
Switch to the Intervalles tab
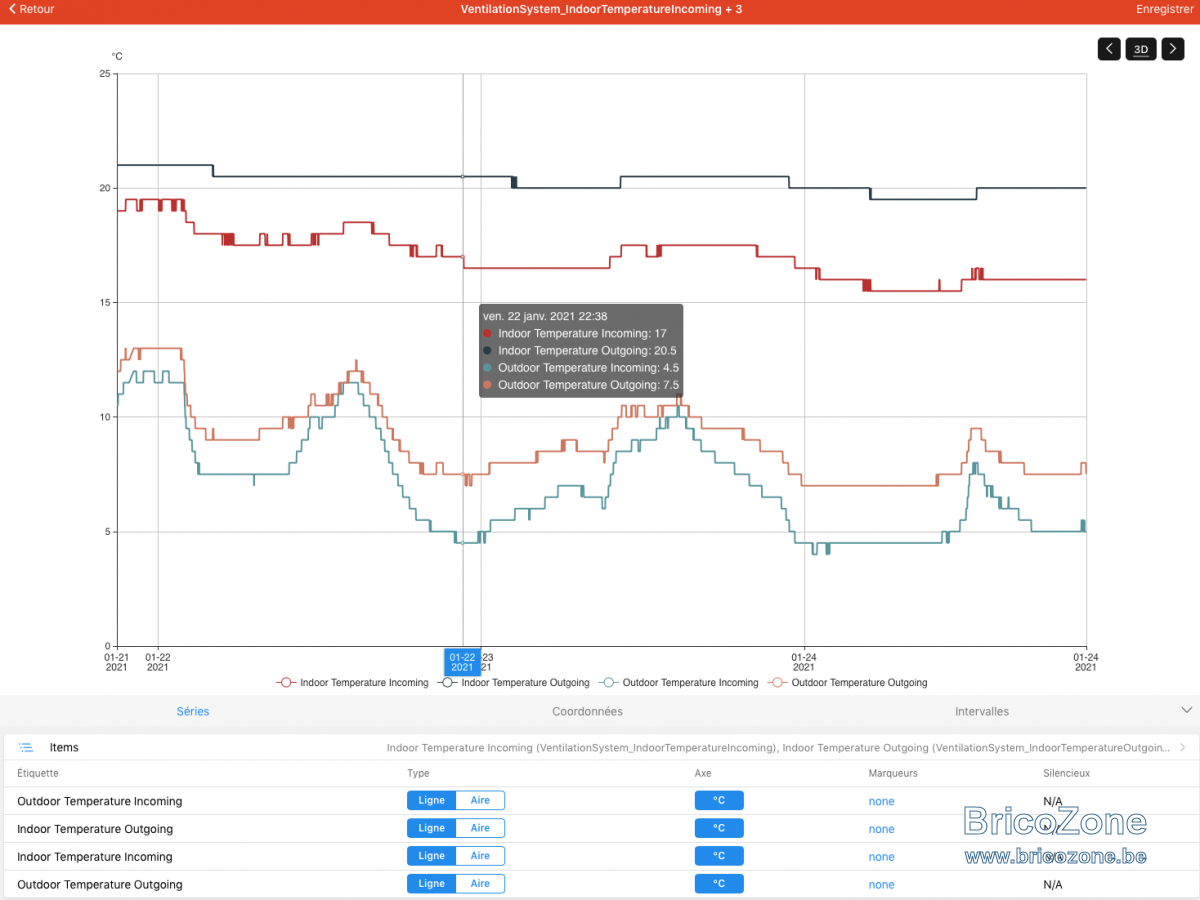pos(982,711)
